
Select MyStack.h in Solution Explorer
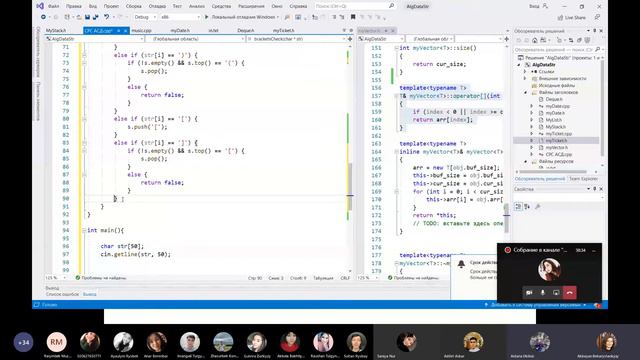tap(556, 127)
